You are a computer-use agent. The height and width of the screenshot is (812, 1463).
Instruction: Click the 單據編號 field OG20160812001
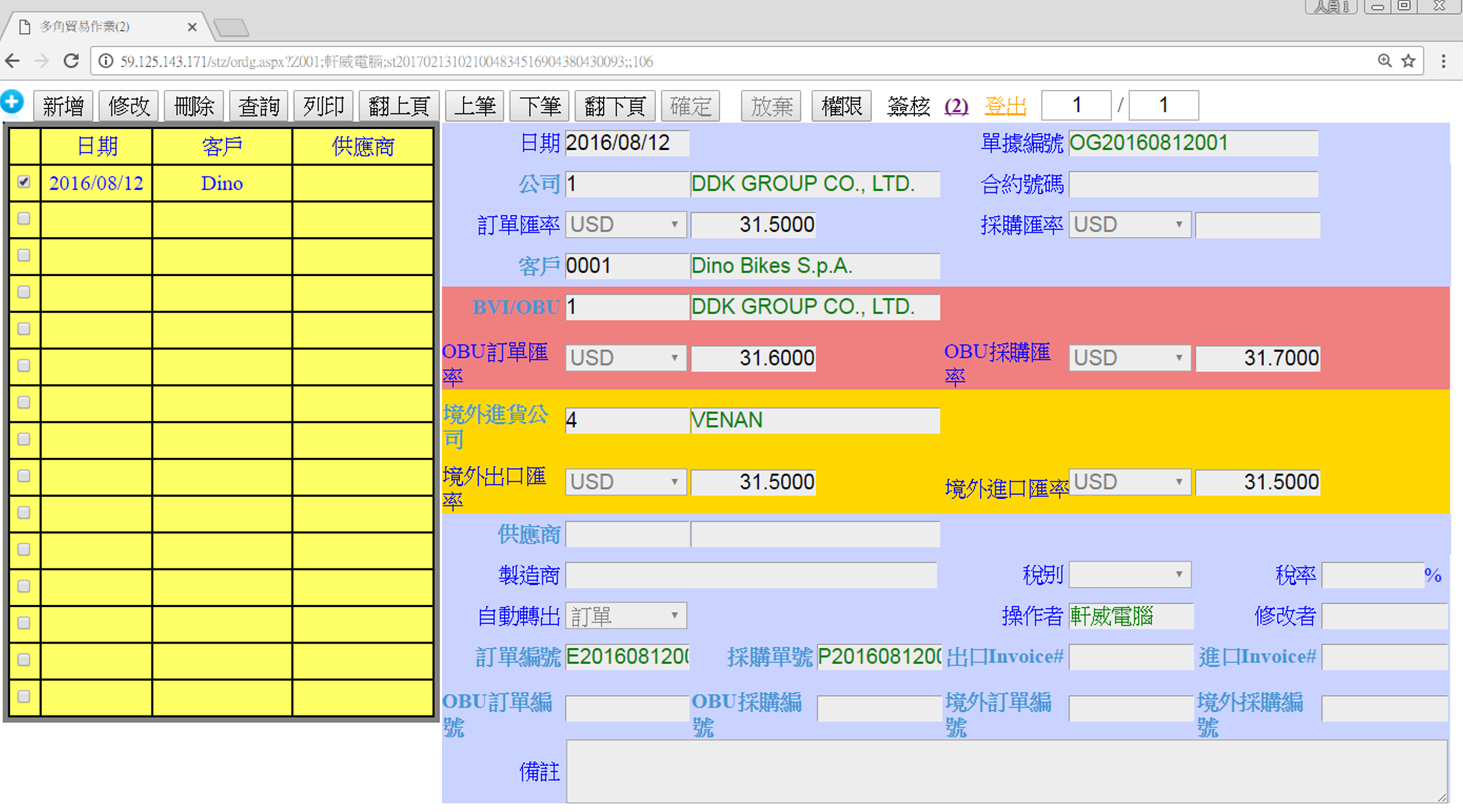point(1193,143)
